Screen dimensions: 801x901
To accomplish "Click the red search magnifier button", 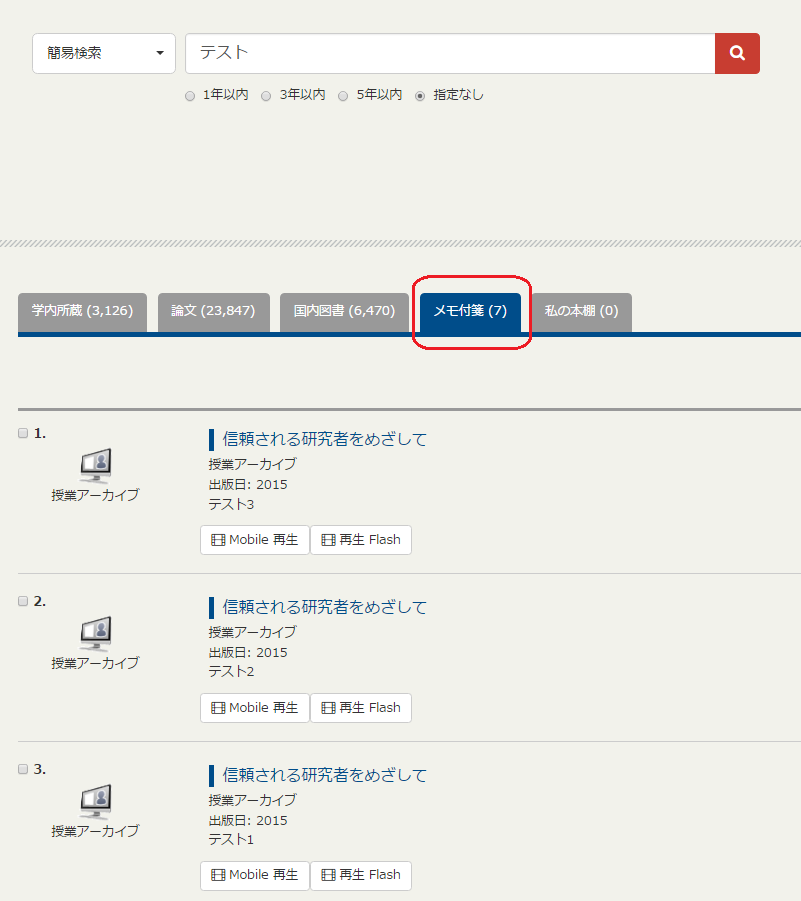I will [737, 53].
